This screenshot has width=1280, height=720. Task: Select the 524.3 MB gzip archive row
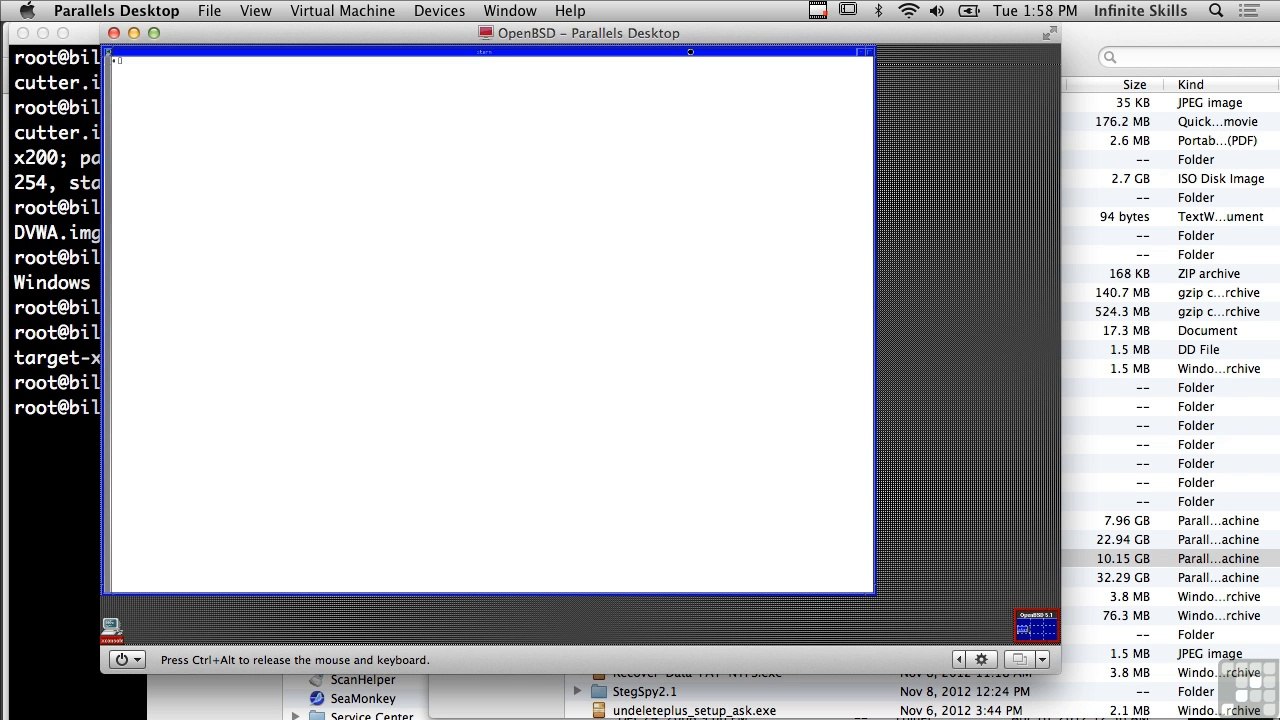coord(1172,312)
